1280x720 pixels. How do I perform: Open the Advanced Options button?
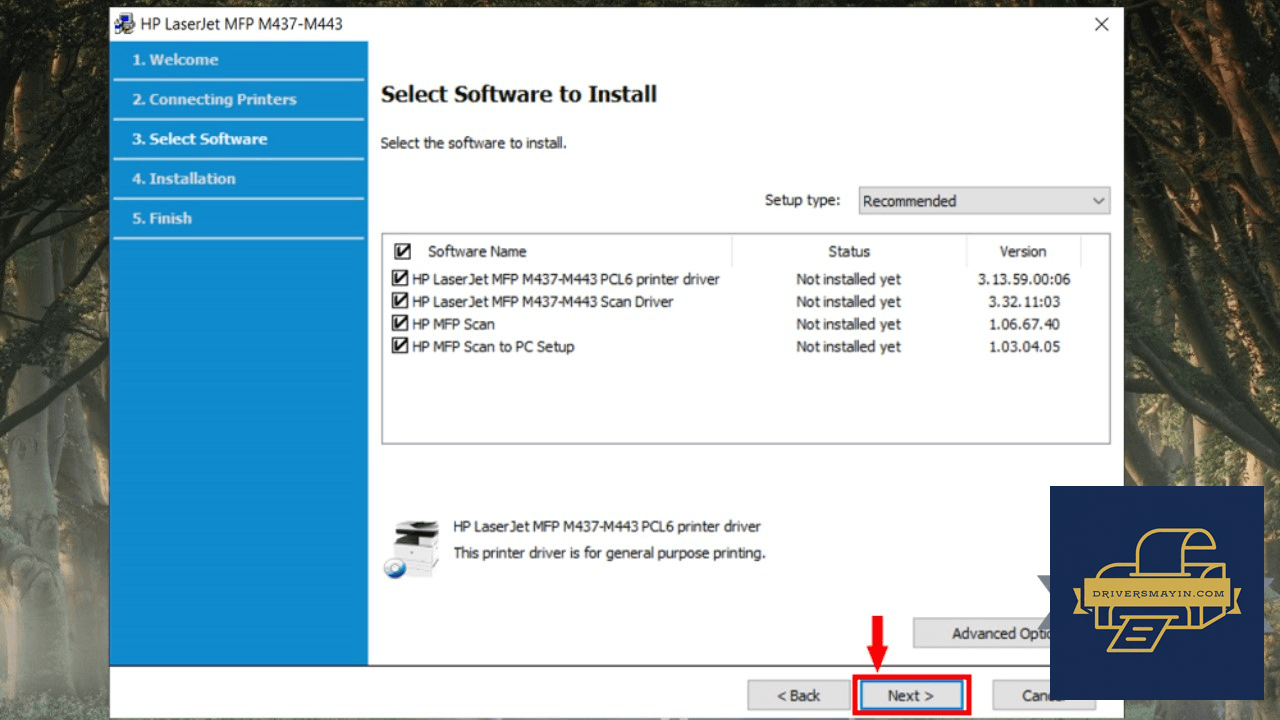coord(982,633)
